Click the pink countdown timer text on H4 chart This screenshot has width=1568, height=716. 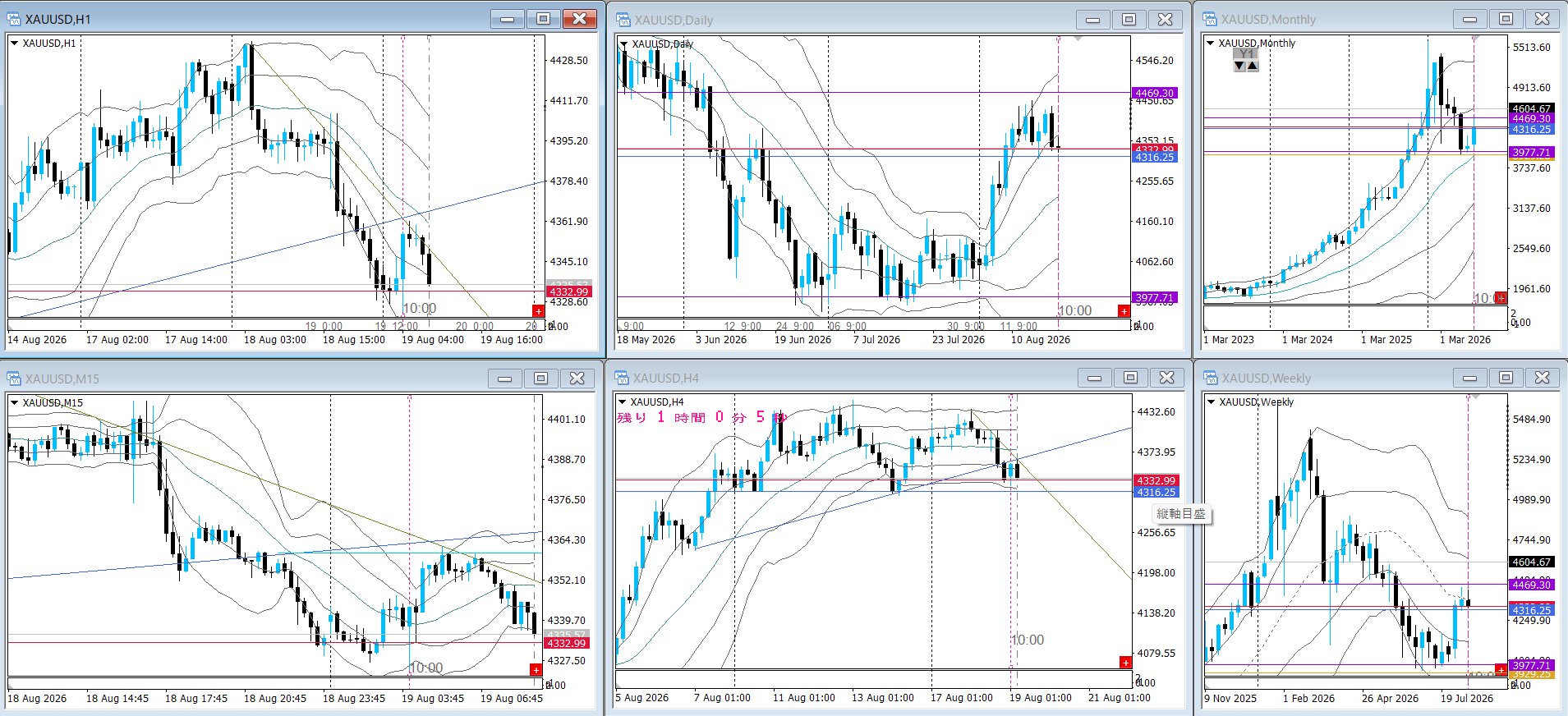coord(702,417)
